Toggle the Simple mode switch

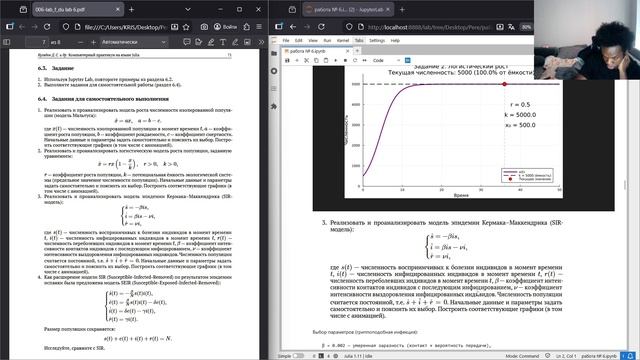[x=298, y=356]
